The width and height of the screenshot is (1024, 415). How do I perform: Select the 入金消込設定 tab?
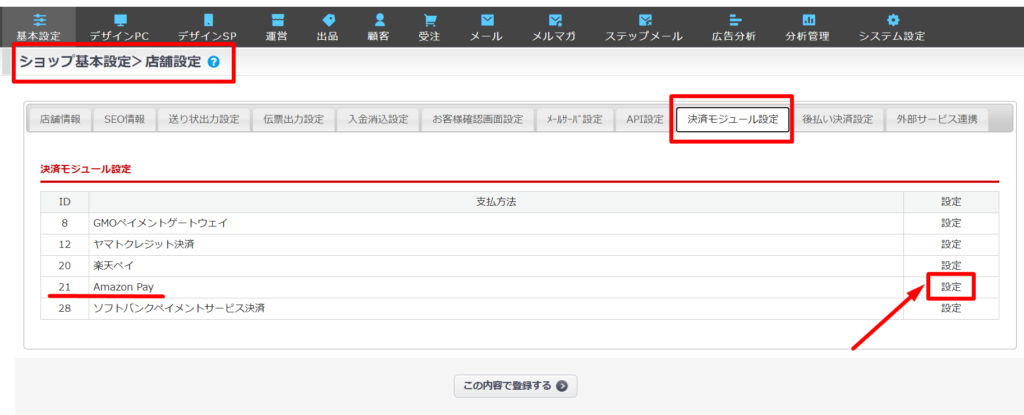(x=377, y=120)
